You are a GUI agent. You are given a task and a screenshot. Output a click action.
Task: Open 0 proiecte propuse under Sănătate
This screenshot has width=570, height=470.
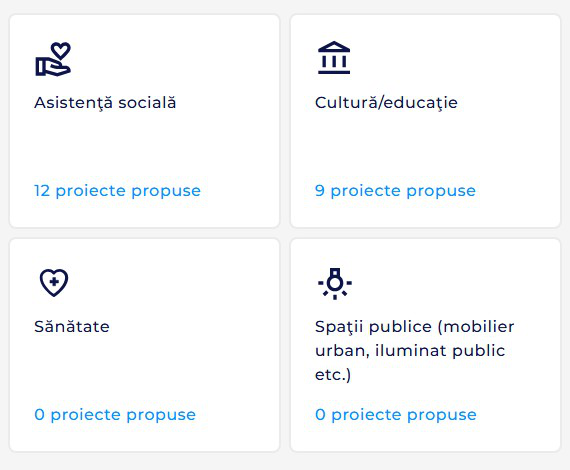(115, 414)
